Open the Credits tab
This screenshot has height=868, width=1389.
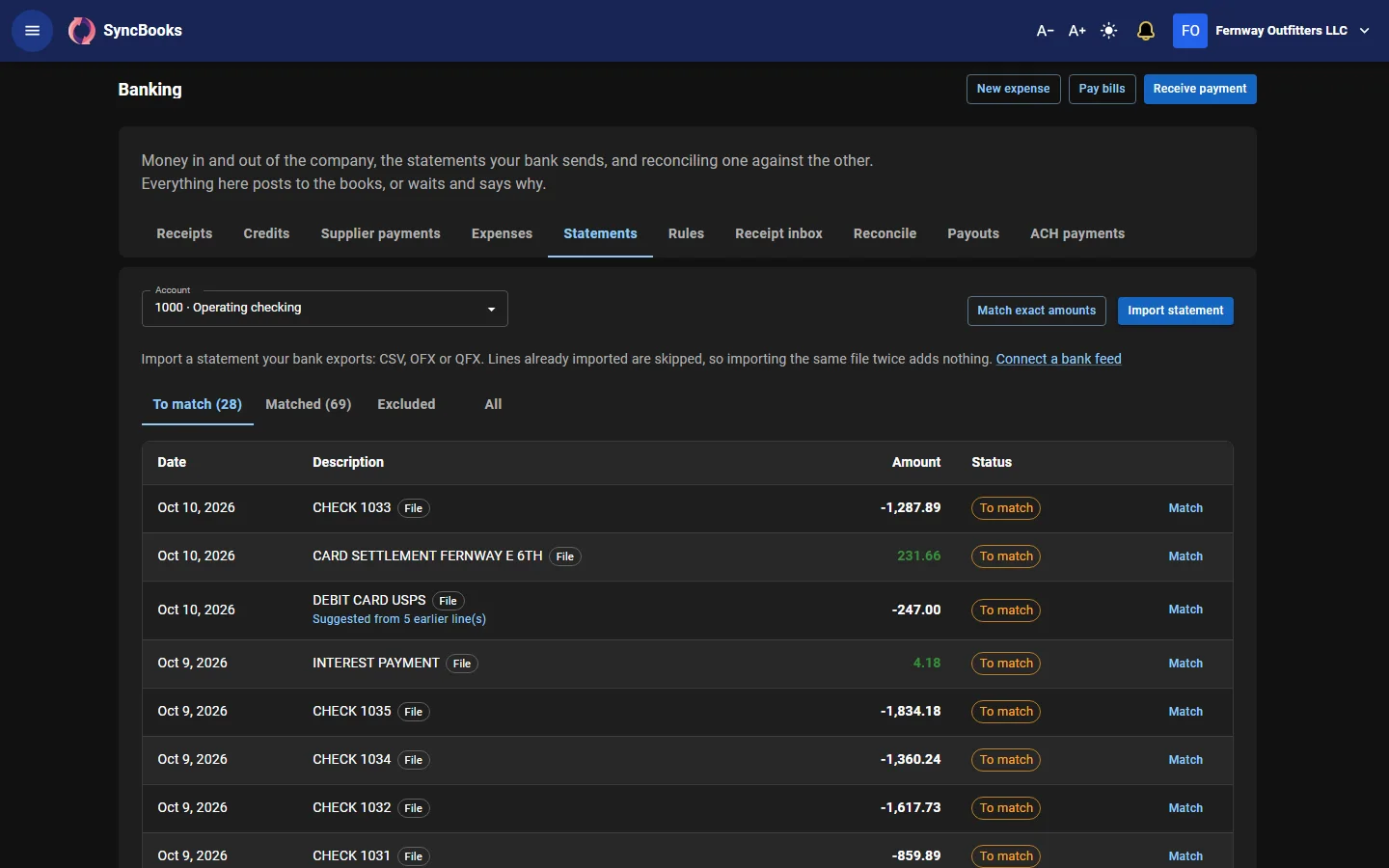266,233
